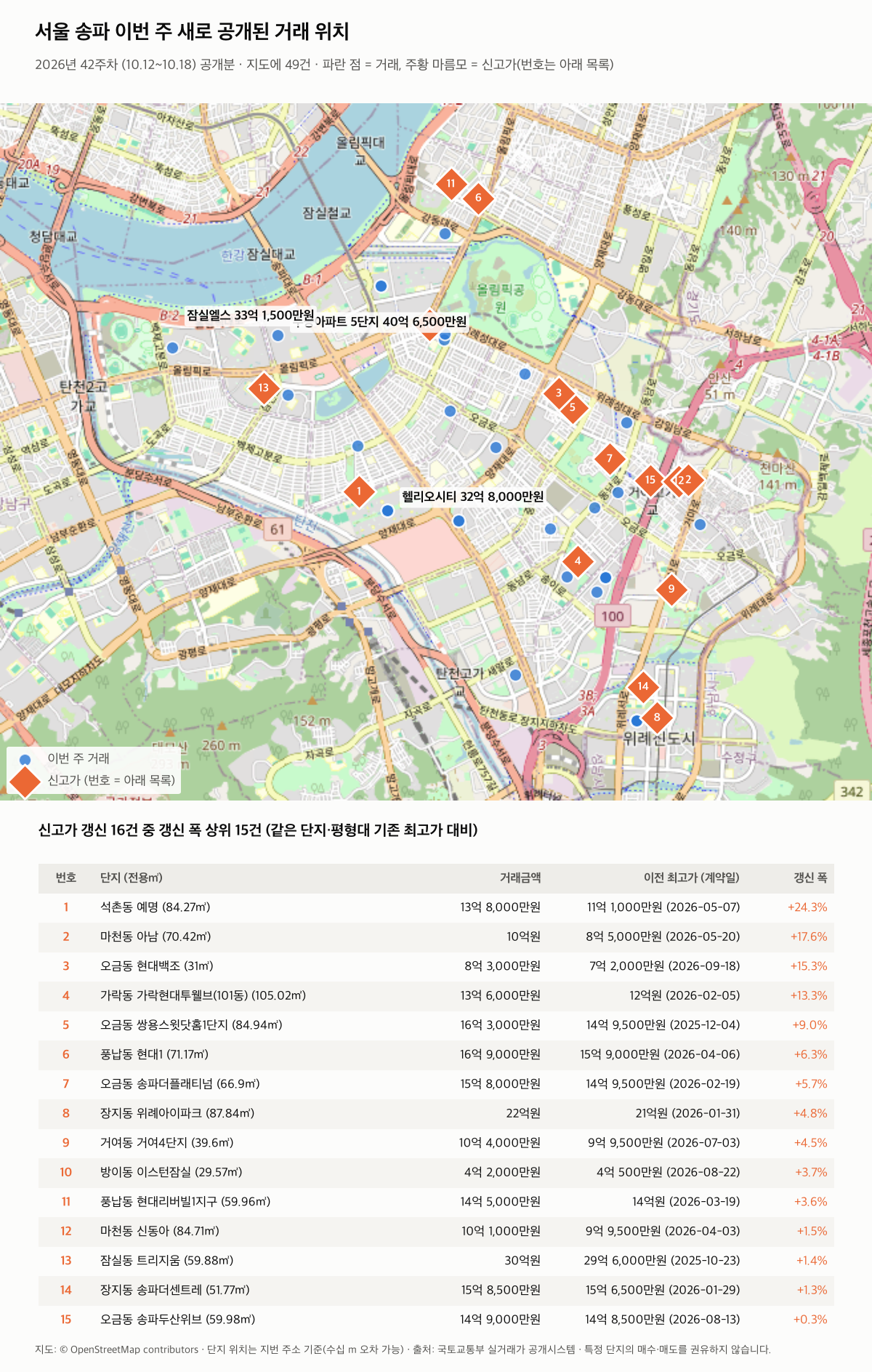
Task: Click the 단지 (전용㎡) column header
Action: [x=132, y=878]
